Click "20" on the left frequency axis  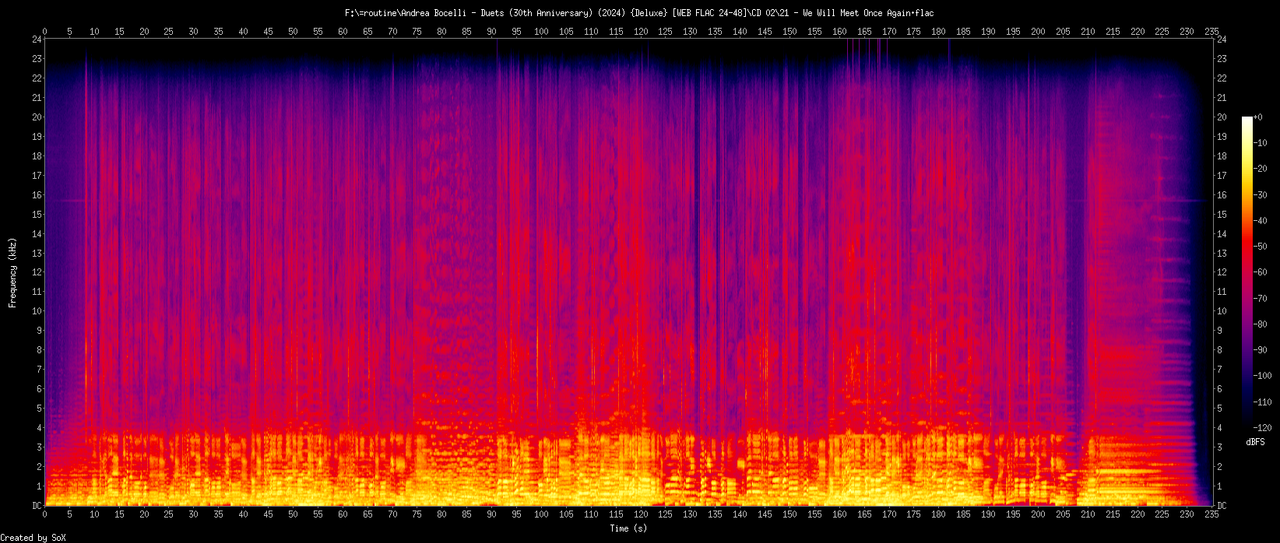[x=37, y=117]
